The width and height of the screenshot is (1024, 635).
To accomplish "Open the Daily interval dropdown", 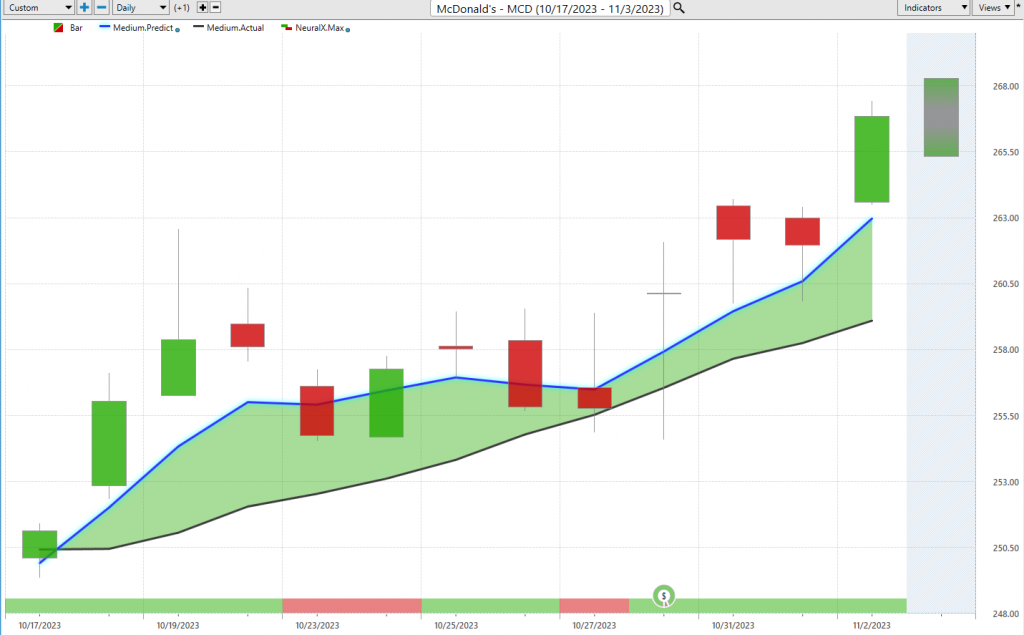I will 140,8.
